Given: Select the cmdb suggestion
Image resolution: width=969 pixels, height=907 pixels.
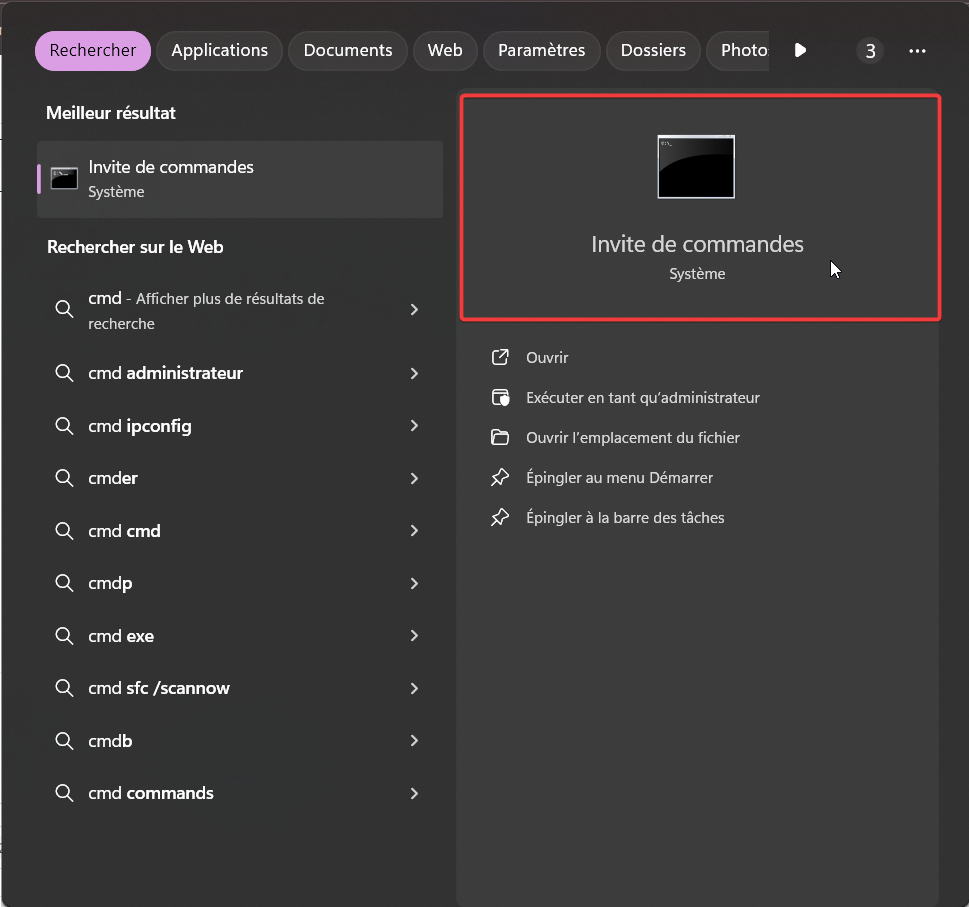Looking at the screenshot, I should tap(240, 741).
